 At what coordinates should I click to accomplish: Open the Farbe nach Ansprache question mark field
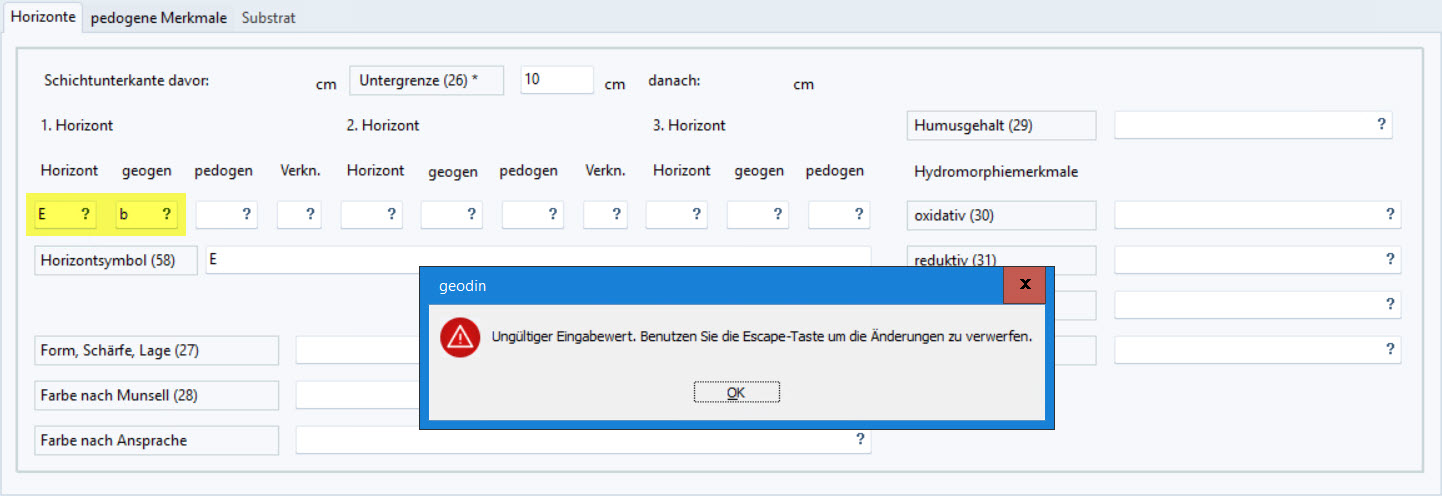pos(583,440)
